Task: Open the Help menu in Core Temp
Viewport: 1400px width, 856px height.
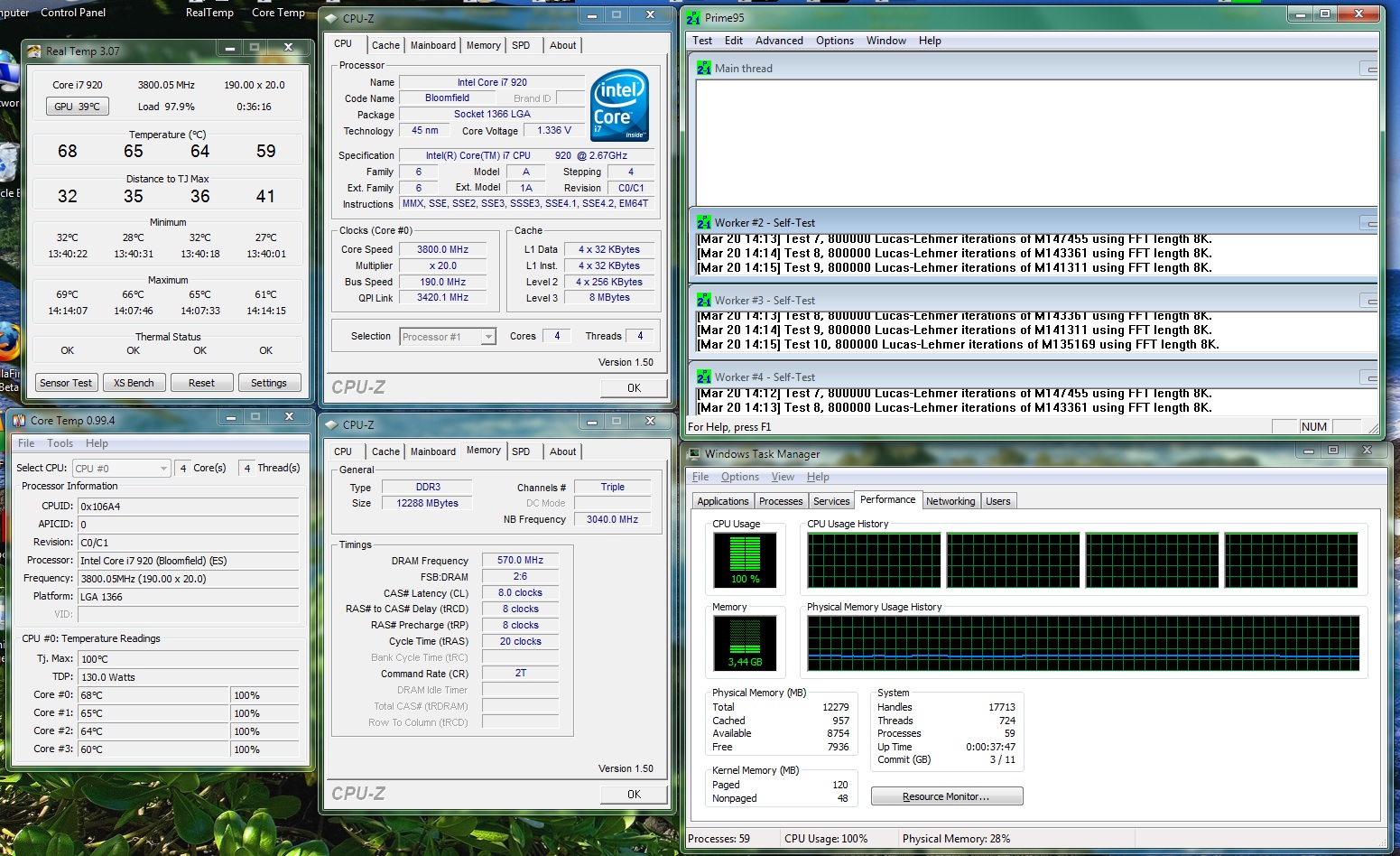Action: (x=97, y=443)
